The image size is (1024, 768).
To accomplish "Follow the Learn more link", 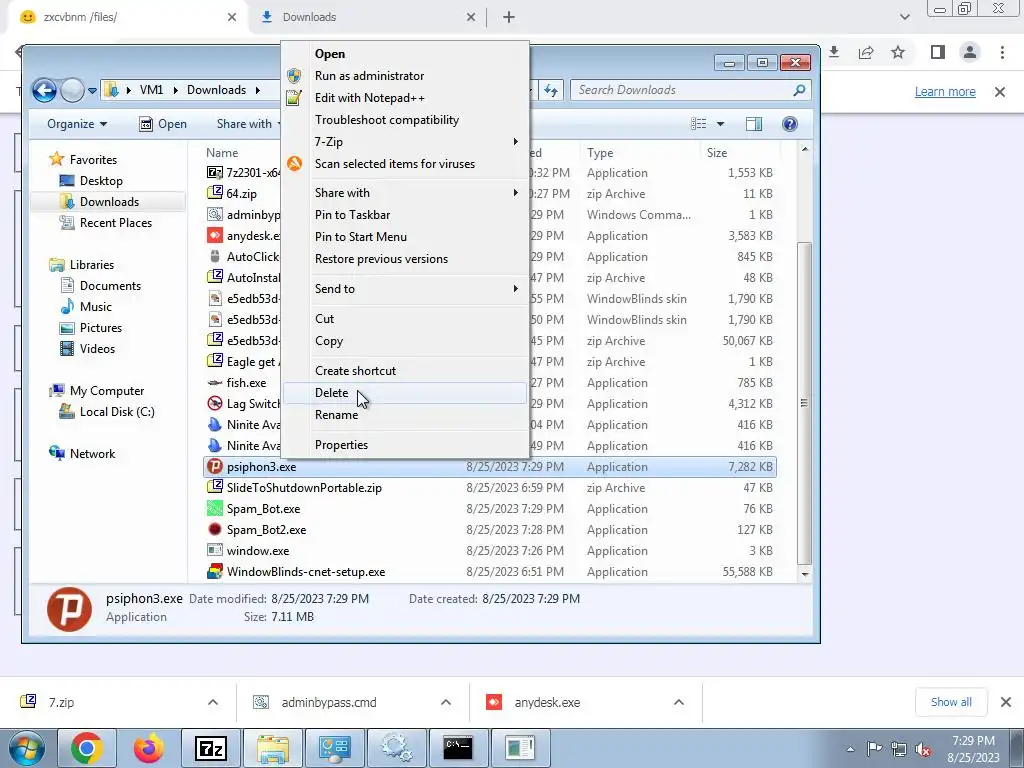I will (x=945, y=92).
